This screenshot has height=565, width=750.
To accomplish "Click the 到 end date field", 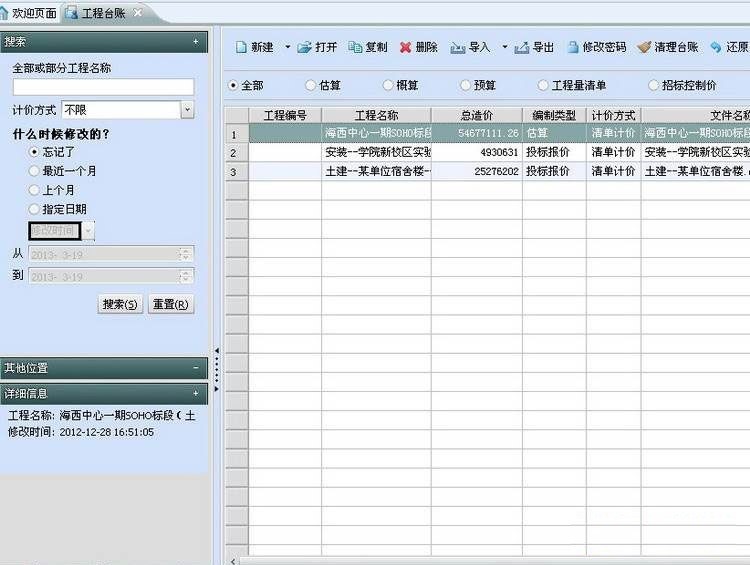I will point(111,276).
